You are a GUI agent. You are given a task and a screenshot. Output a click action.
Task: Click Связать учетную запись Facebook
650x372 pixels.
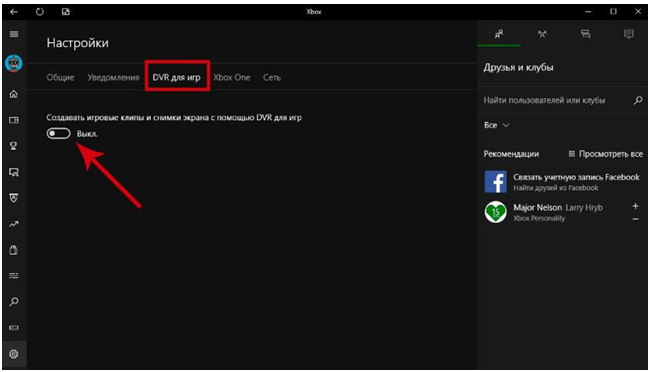[576, 177]
